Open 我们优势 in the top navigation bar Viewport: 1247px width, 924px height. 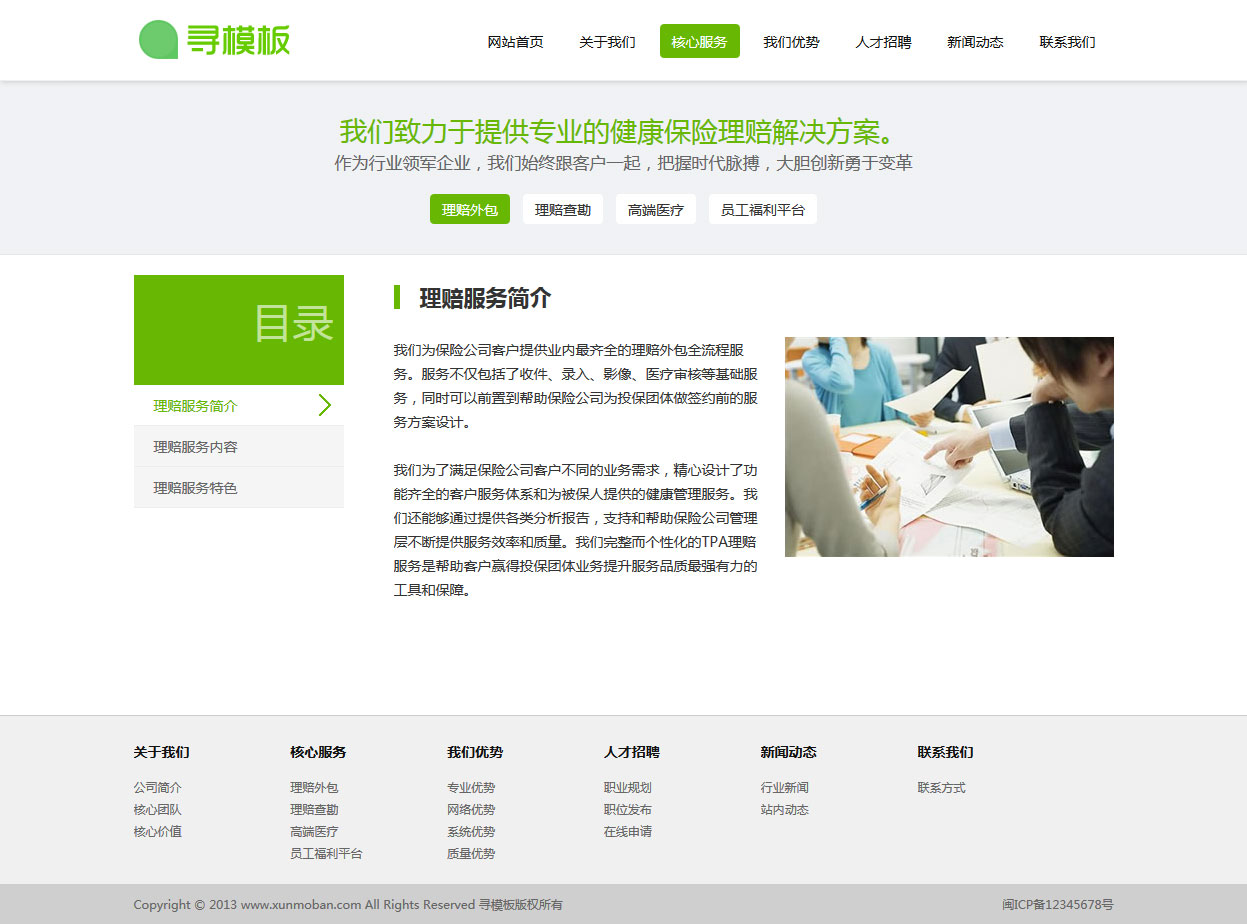792,42
